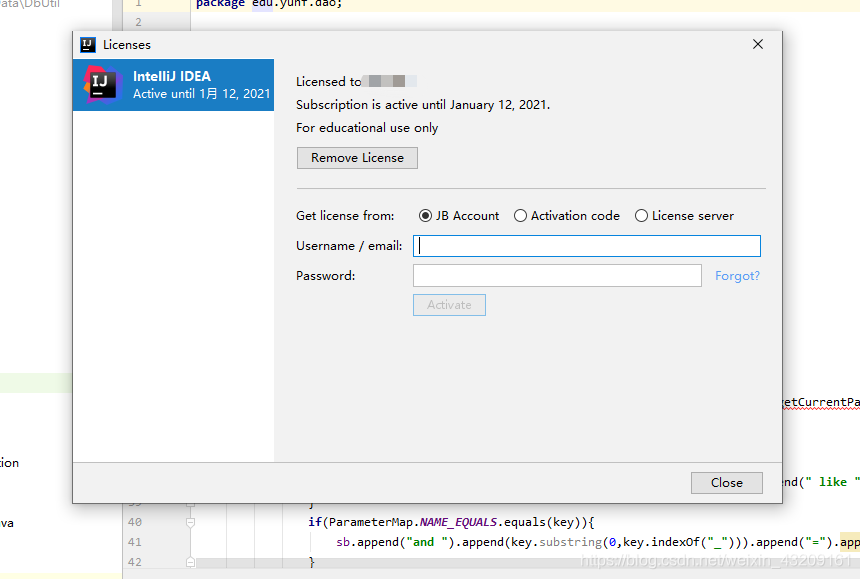The height and width of the screenshot is (579, 860).
Task: Click 'For educational use only' text
Action: pyautogui.click(x=367, y=128)
